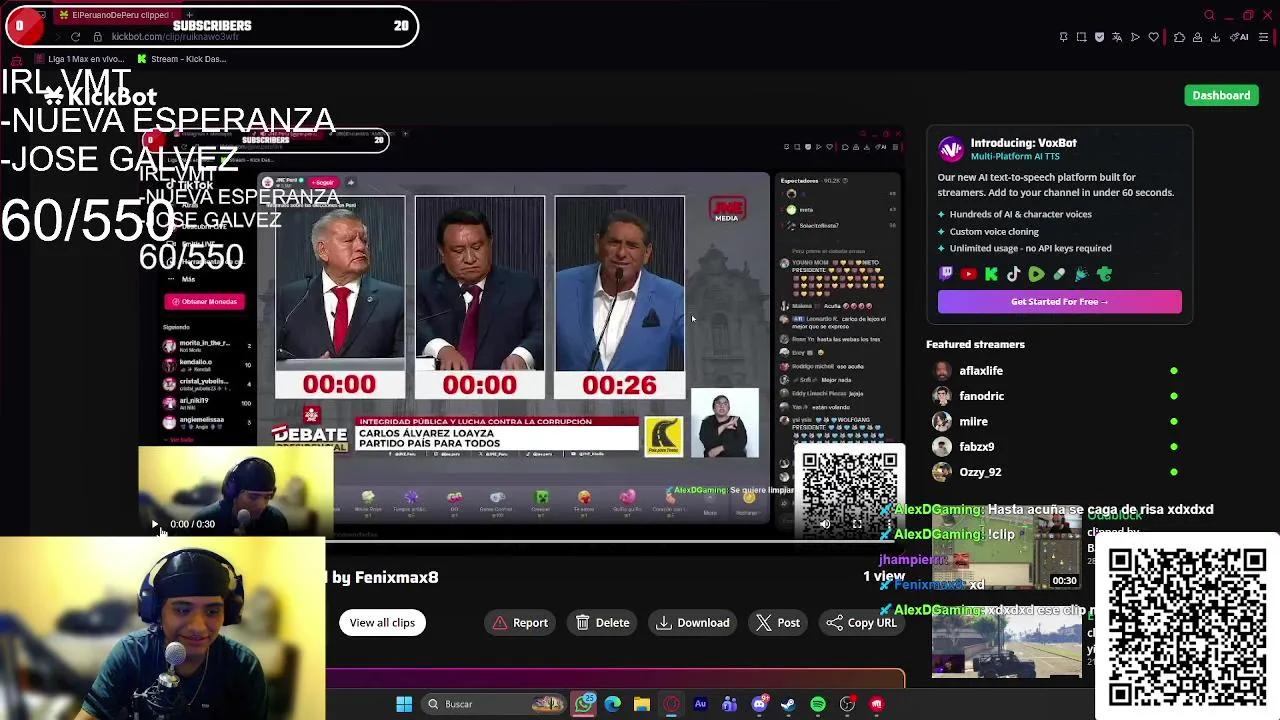
Task: Play the clip video
Action: 155,524
